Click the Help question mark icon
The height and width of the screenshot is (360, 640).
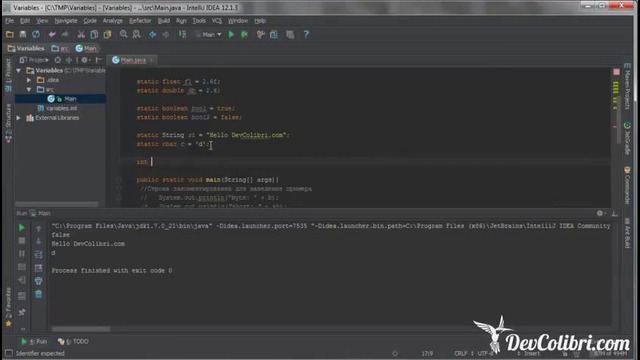306,35
